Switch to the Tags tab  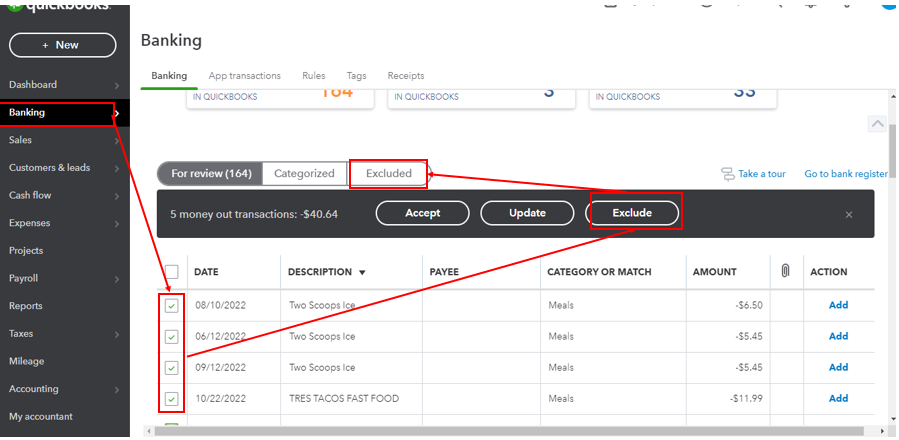point(356,76)
